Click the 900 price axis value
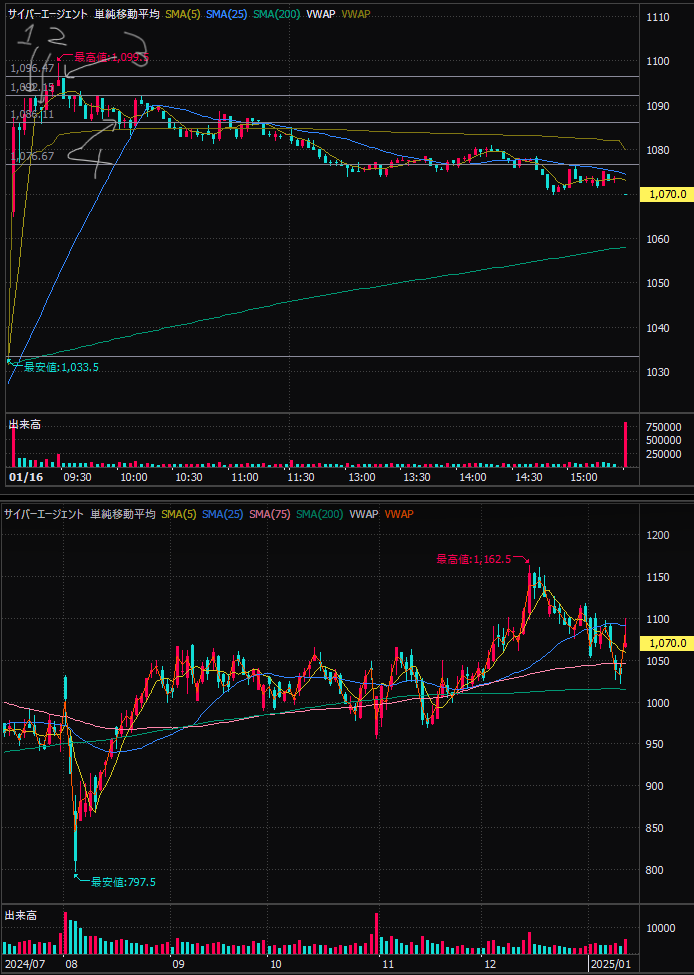The image size is (694, 975). (654, 786)
